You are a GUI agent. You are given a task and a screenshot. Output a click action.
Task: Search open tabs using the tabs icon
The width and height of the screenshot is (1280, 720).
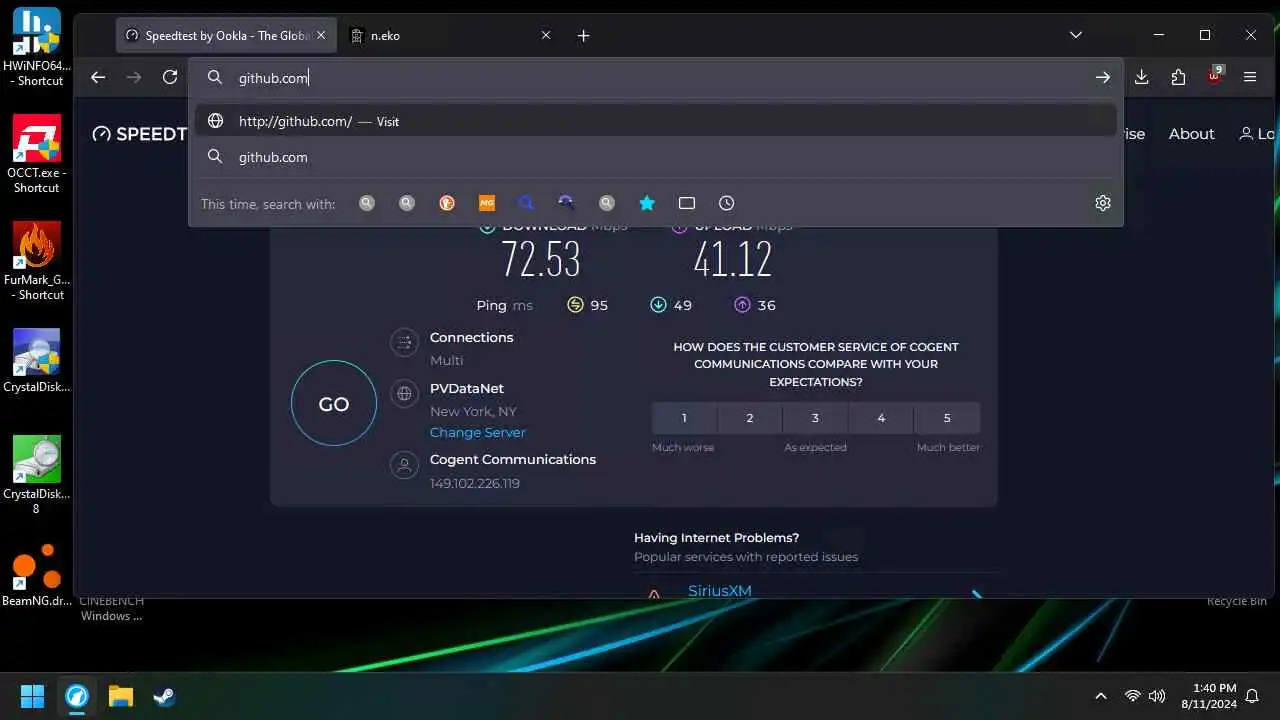687,203
